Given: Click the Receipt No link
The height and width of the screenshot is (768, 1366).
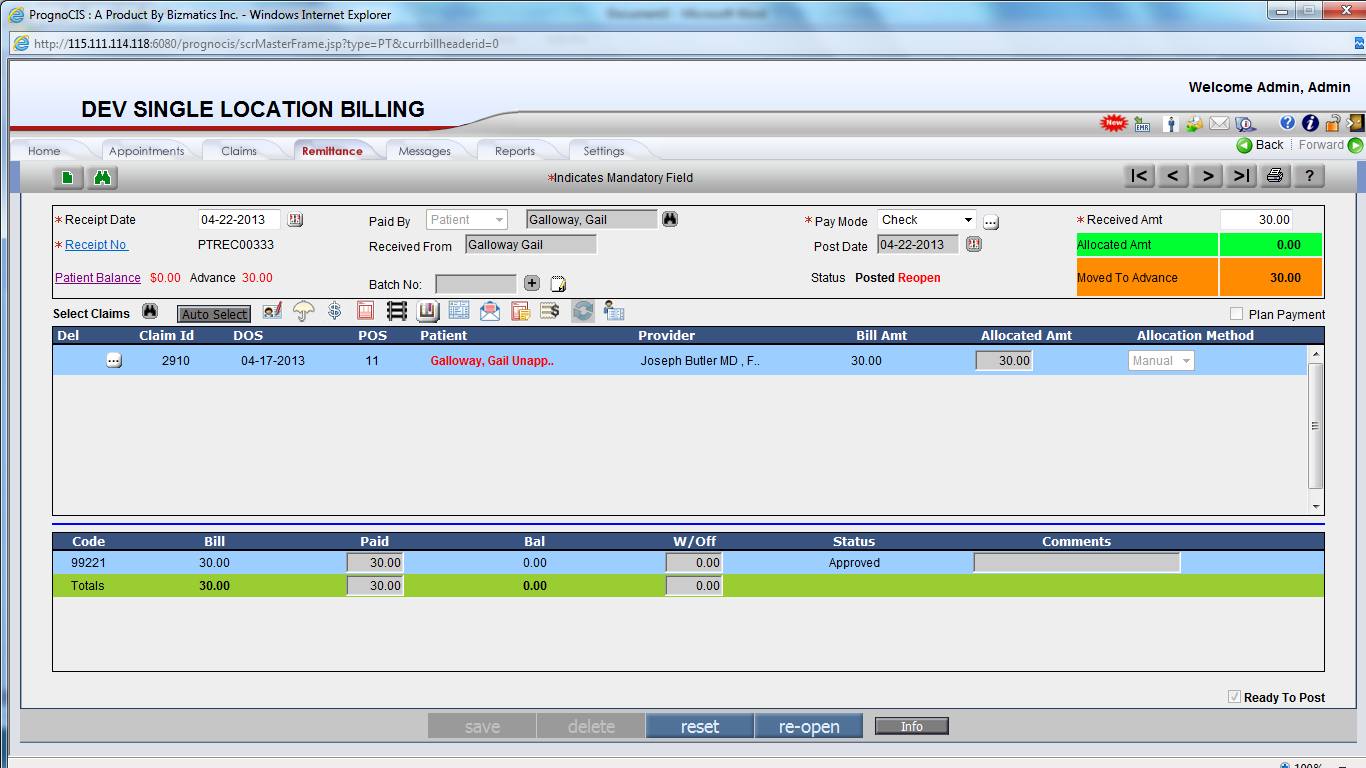Looking at the screenshot, I should tap(96, 245).
